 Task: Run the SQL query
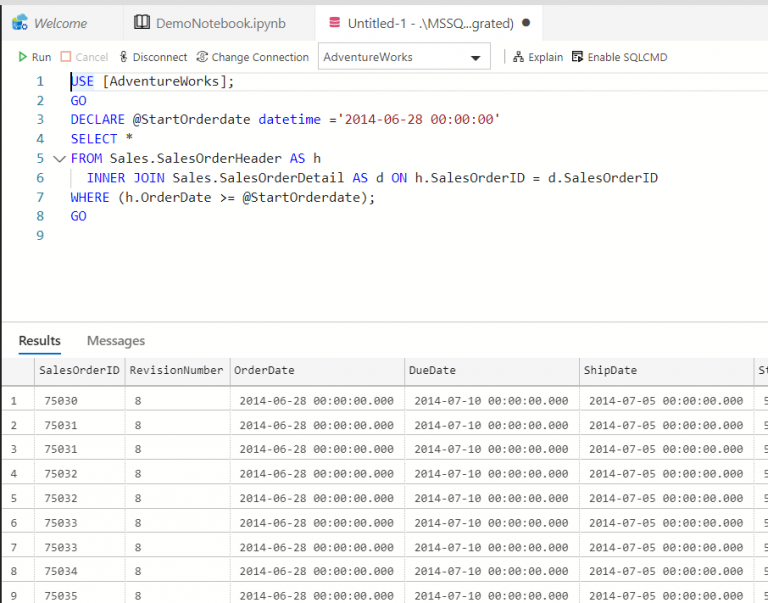(x=34, y=57)
